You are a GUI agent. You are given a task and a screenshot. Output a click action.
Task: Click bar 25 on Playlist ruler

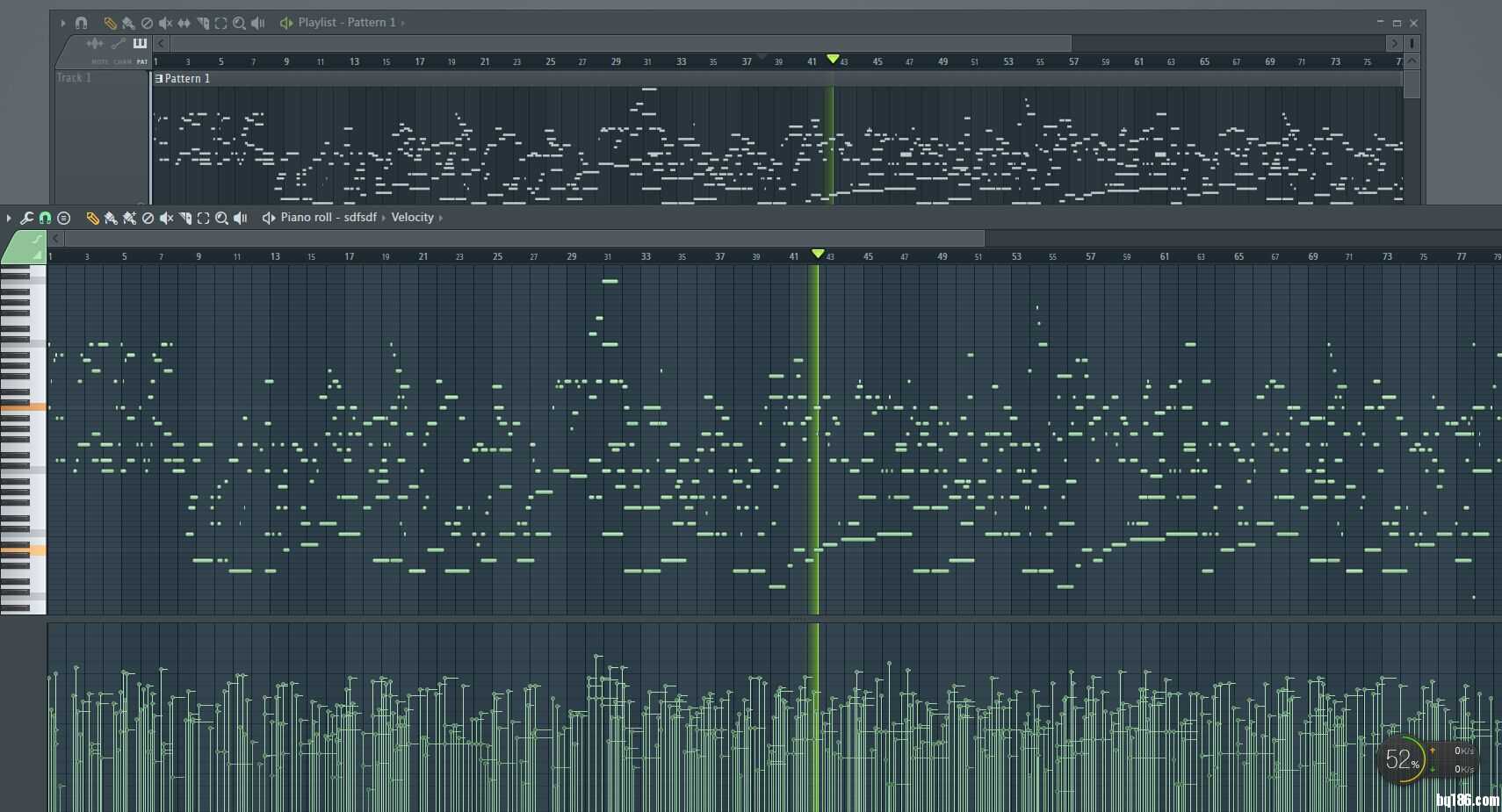550,61
